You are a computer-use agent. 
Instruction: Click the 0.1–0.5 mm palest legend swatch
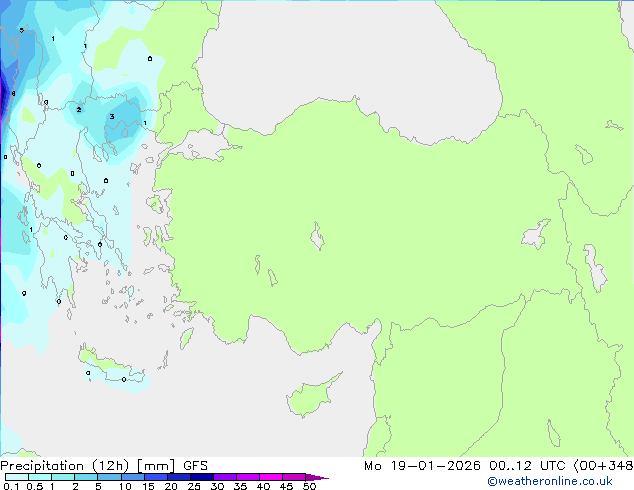[17, 477]
